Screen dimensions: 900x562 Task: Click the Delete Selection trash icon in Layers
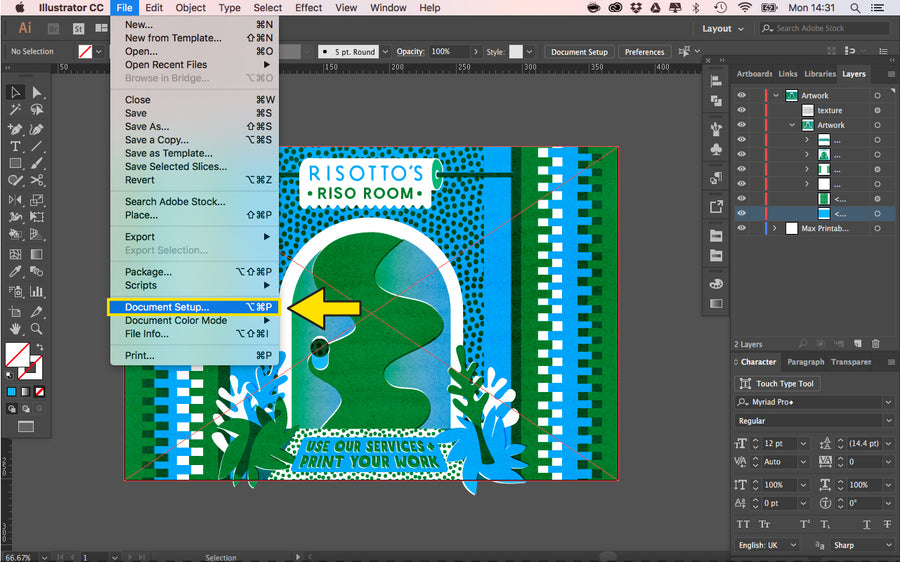pyautogui.click(x=875, y=344)
